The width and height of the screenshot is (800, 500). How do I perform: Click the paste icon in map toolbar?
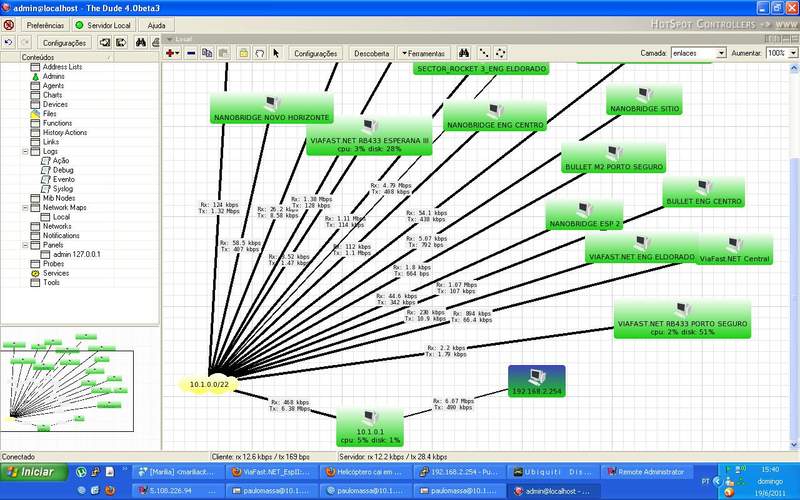tap(223, 53)
